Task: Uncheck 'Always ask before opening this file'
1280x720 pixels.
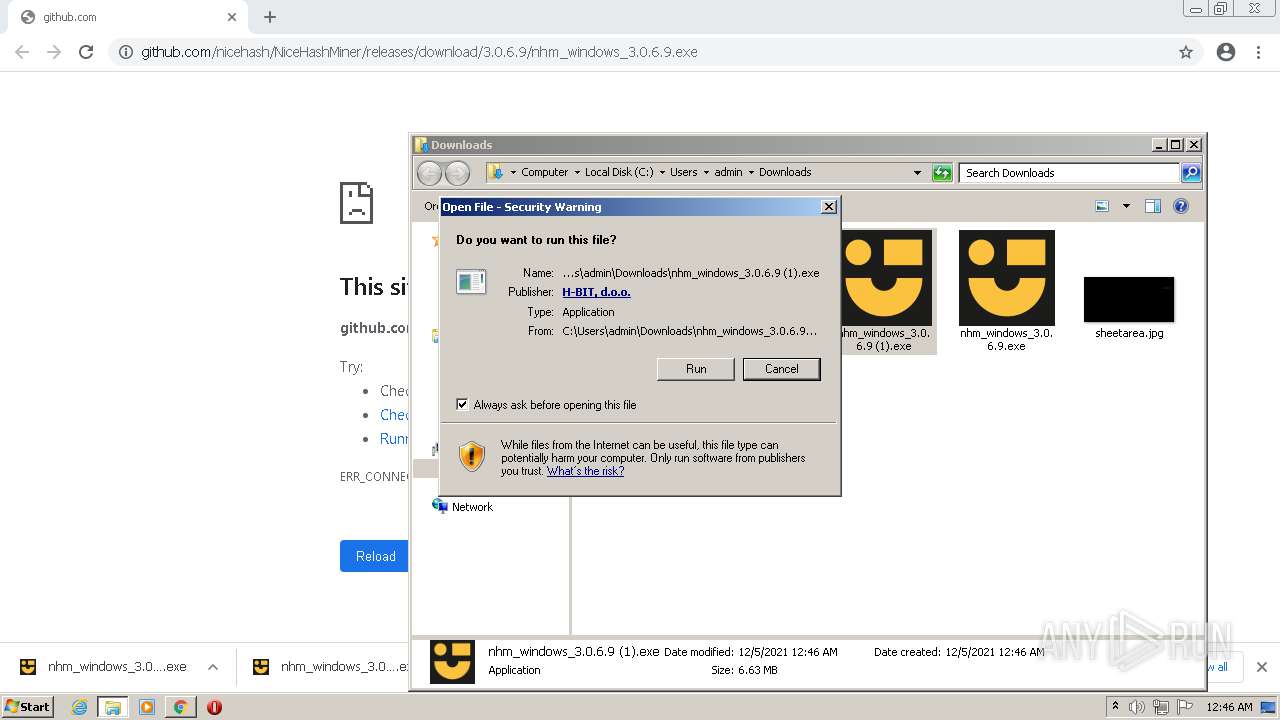Action: point(462,404)
